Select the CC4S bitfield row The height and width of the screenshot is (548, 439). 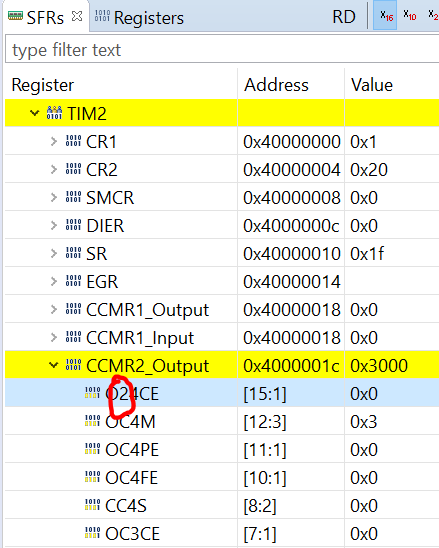(x=222, y=505)
